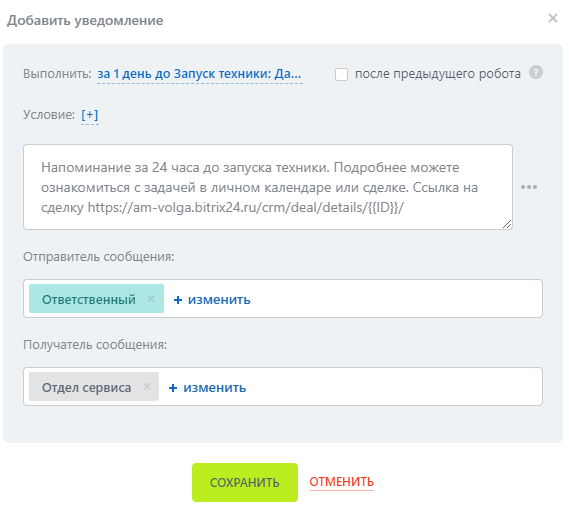
Task: Open the three-dots menu beside message text
Action: pyautogui.click(x=529, y=187)
